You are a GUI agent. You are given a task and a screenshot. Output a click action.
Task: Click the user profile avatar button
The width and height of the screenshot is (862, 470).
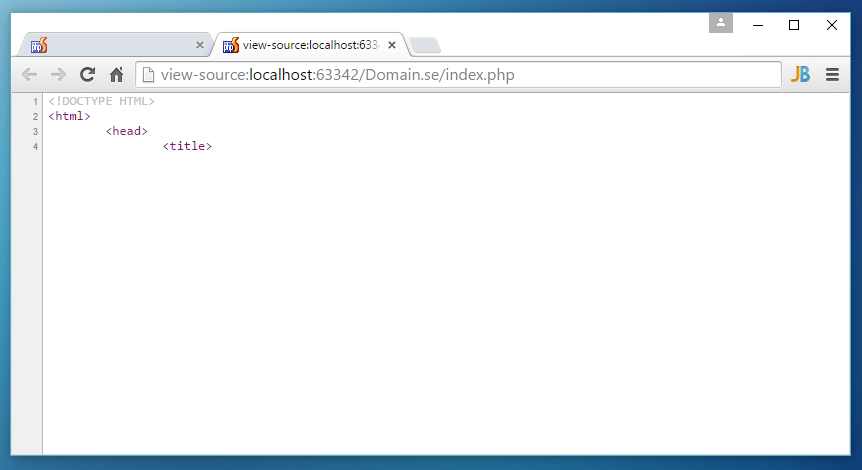coord(721,24)
